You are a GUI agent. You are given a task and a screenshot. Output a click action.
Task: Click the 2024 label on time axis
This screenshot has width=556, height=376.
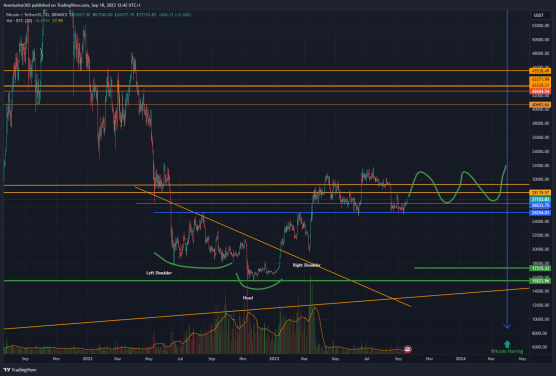[460, 359]
